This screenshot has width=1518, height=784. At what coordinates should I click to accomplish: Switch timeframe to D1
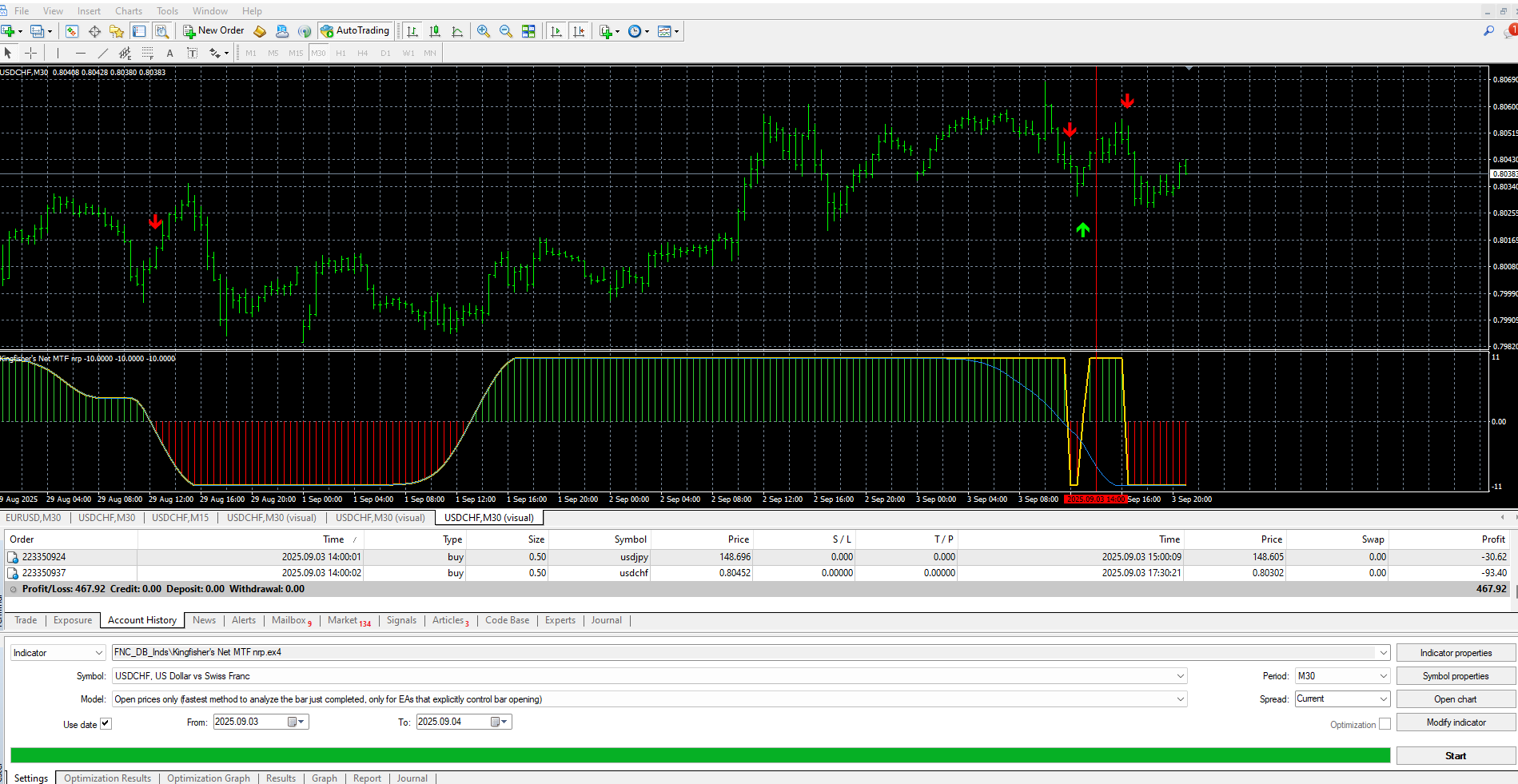click(x=385, y=53)
